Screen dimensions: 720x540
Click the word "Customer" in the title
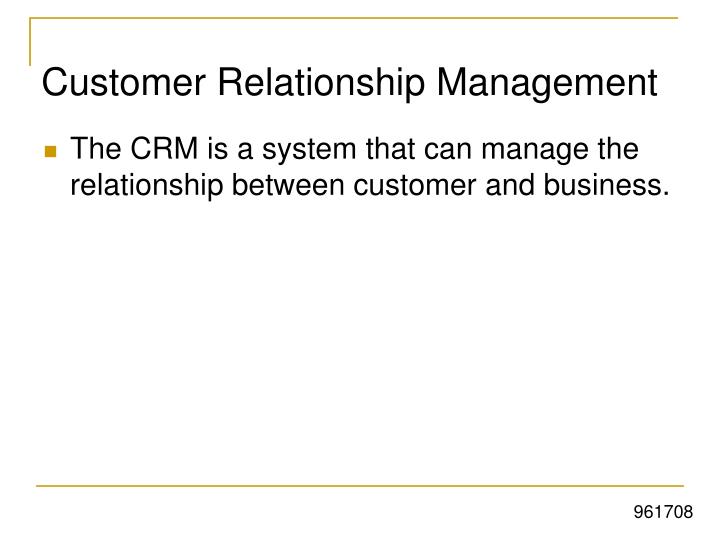[124, 82]
